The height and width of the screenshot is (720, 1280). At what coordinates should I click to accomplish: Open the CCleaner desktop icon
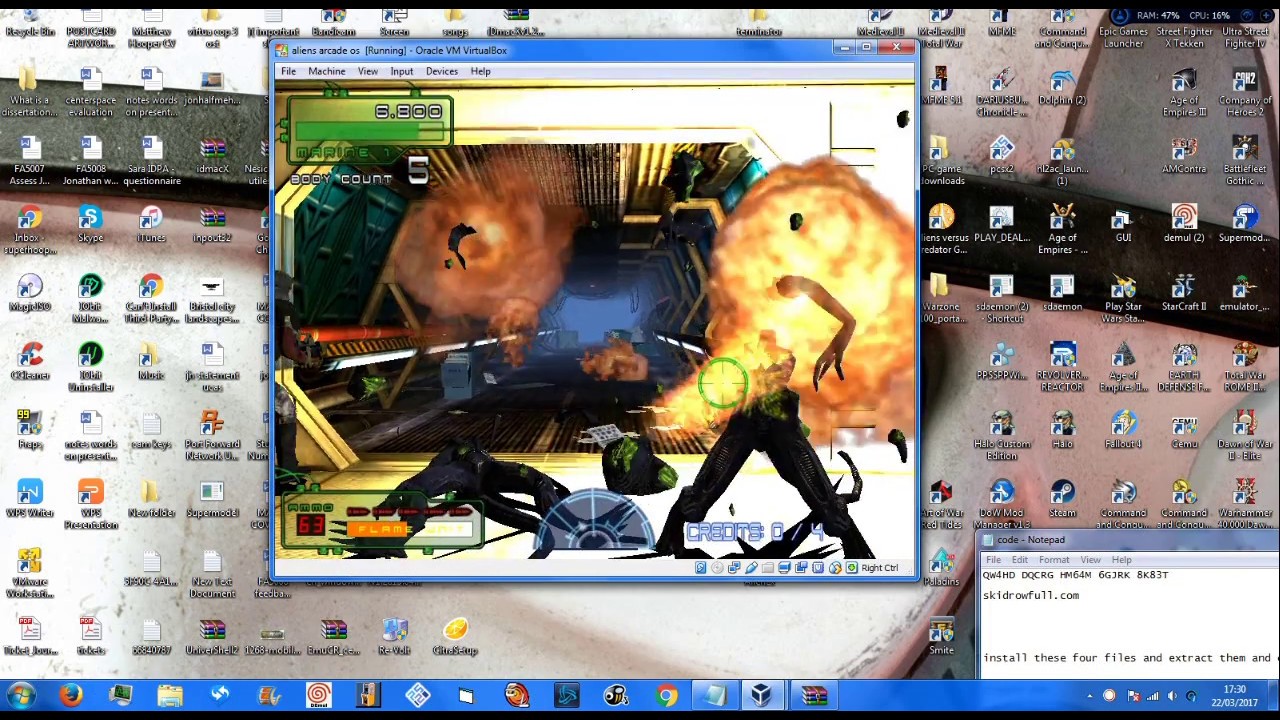(30, 361)
